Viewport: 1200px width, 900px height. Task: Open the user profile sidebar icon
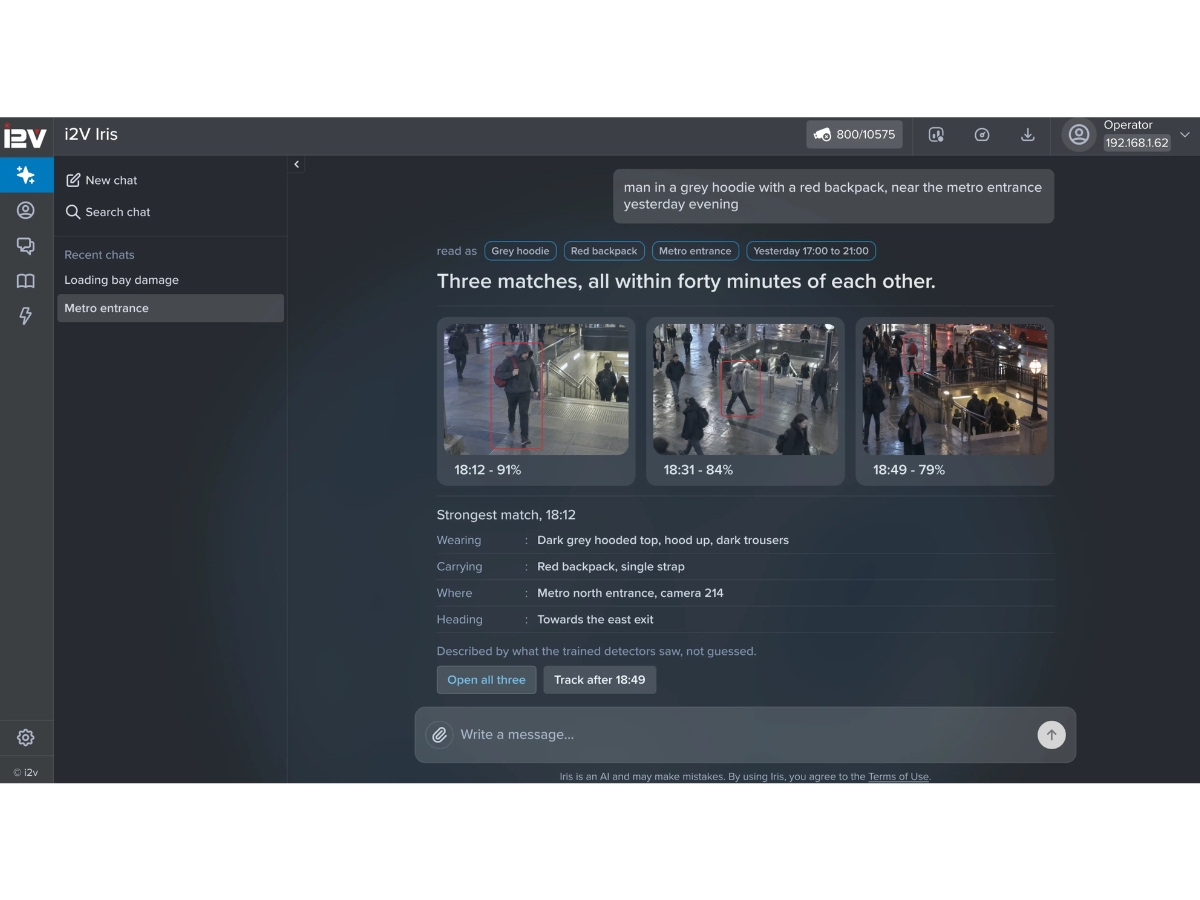click(26, 210)
